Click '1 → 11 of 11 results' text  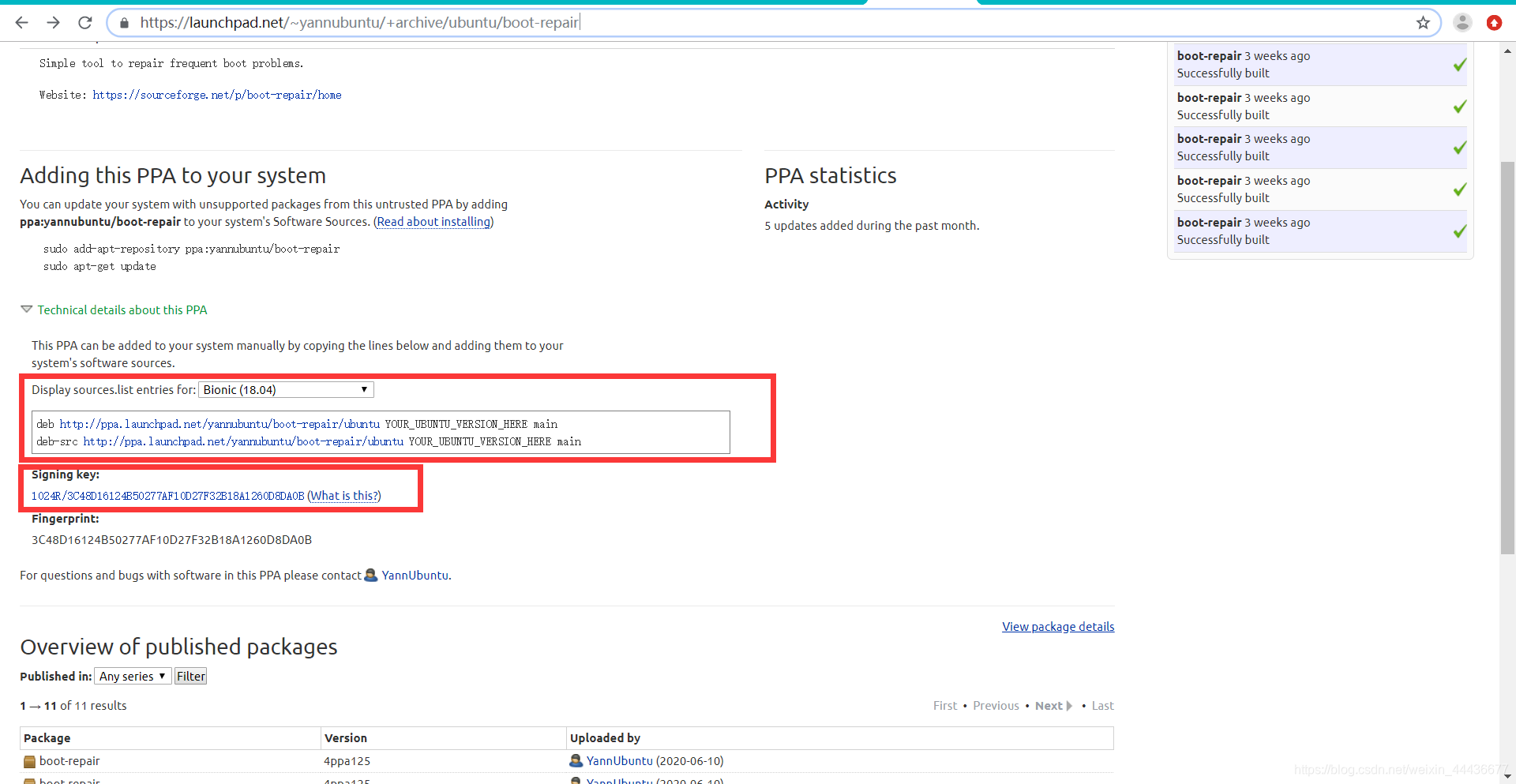pos(73,706)
